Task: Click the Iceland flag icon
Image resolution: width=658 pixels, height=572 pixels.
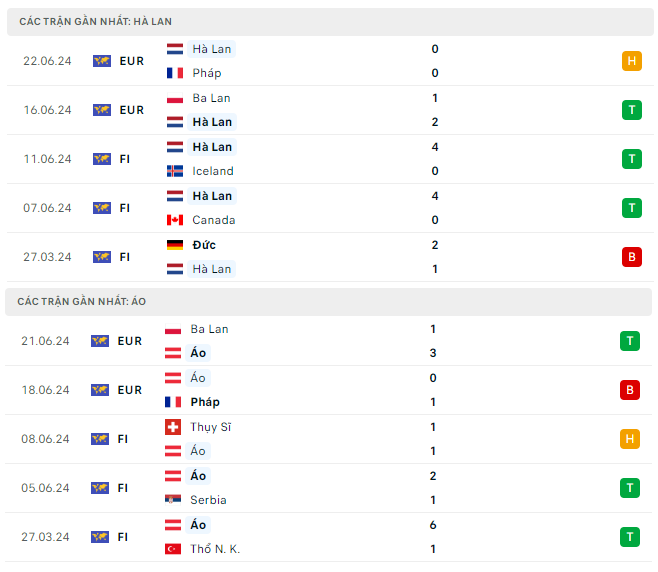Action: pyautogui.click(x=175, y=171)
